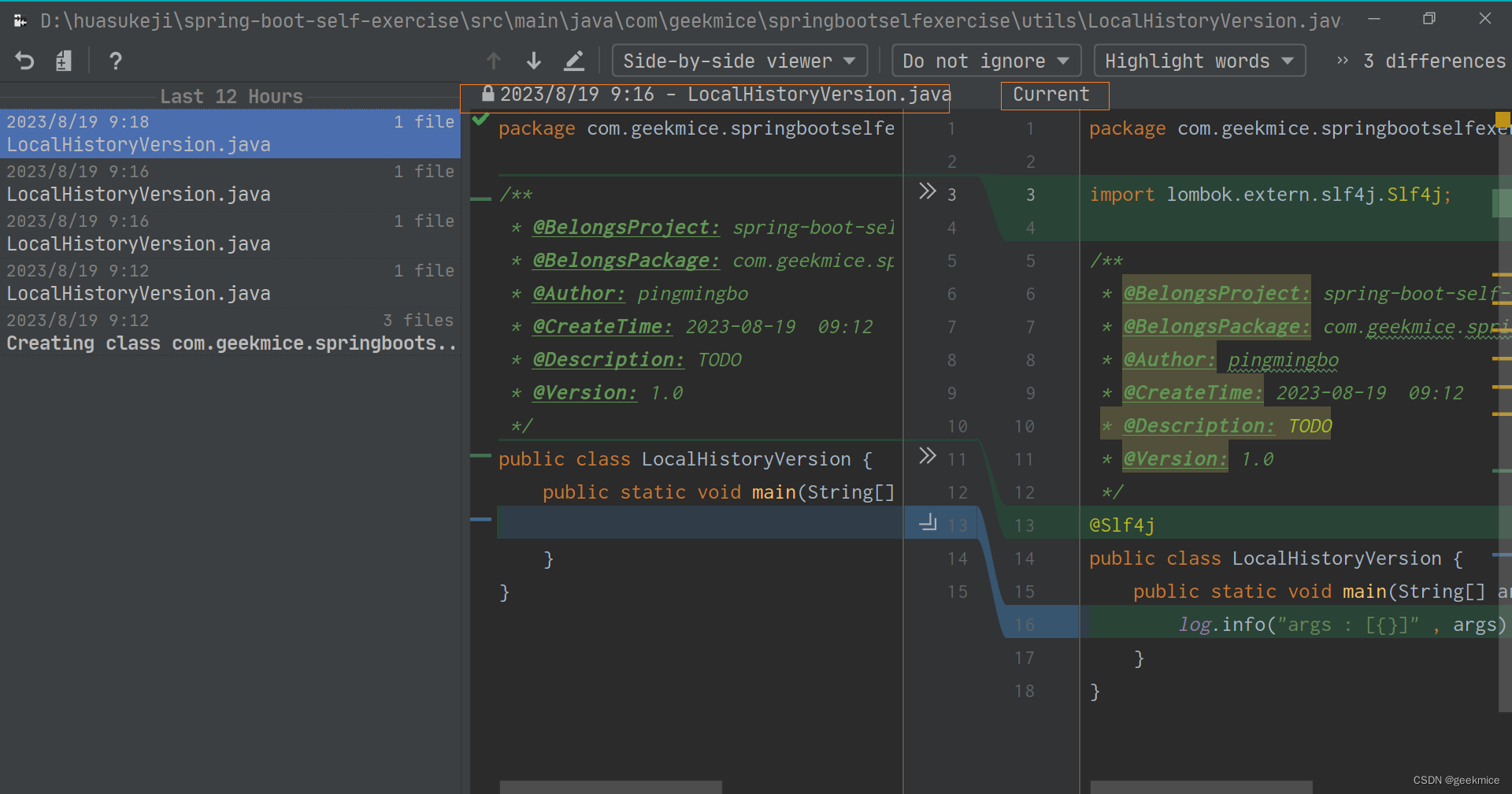Click the lock read-only icon
The width and height of the screenshot is (1512, 794).
488,94
